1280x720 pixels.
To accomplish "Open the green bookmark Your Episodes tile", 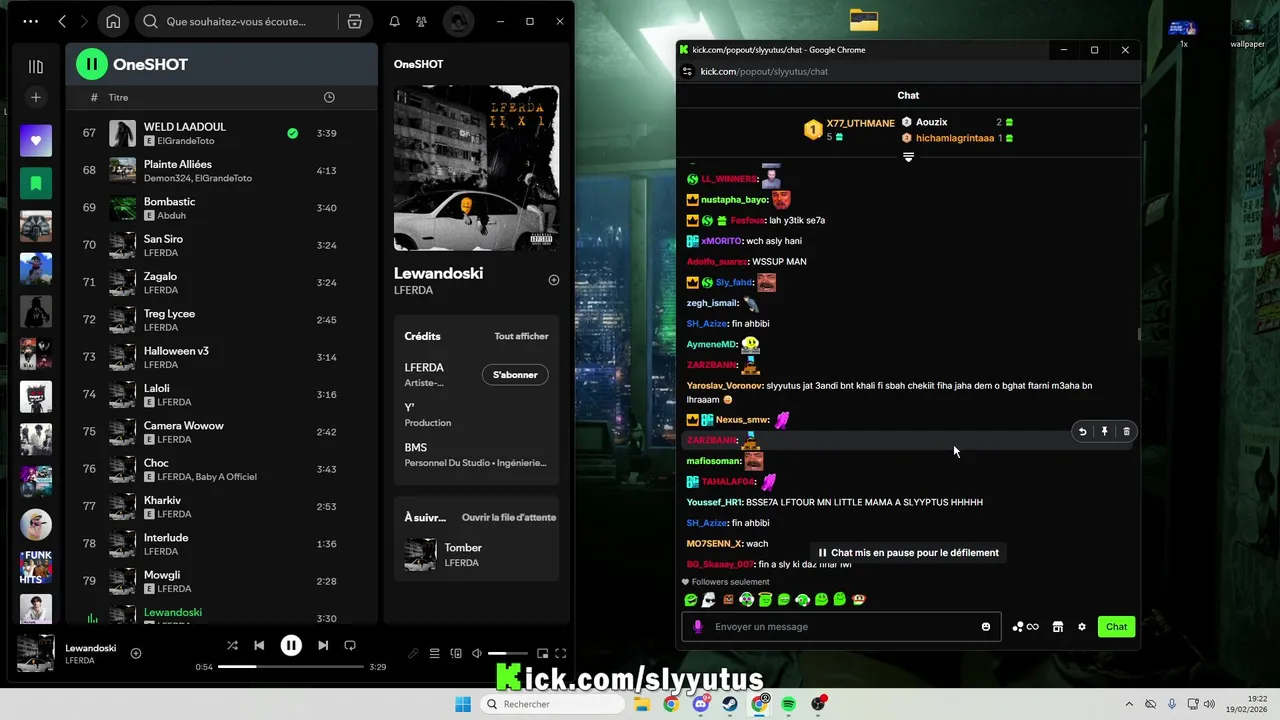I will point(36,183).
